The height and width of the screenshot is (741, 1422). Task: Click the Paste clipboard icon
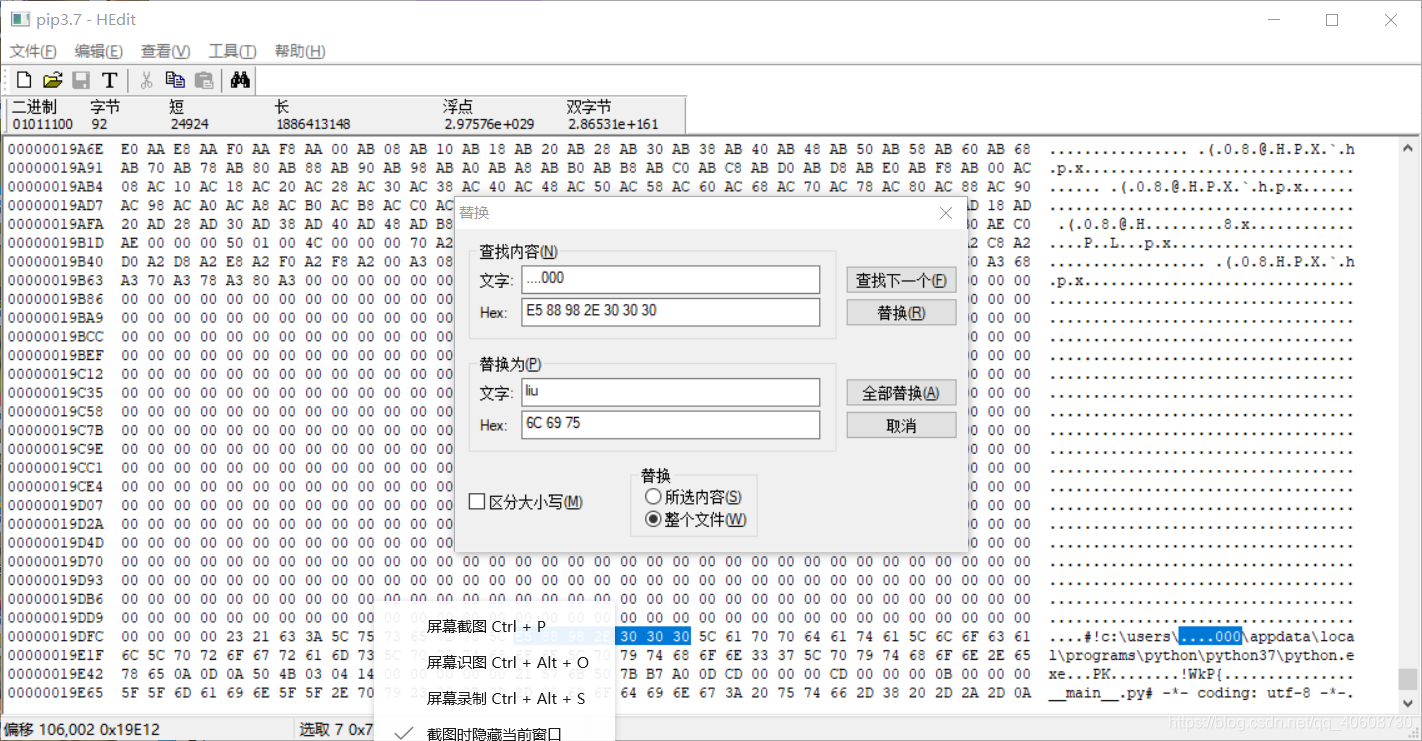coord(204,80)
